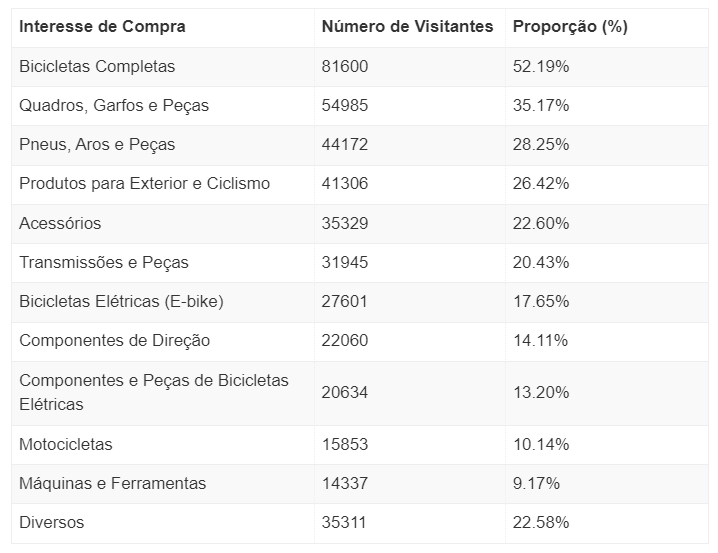This screenshot has width=718, height=553.
Task: Click the 'Quadros, Garfos e Peças' cell
Action: pyautogui.click(x=114, y=105)
